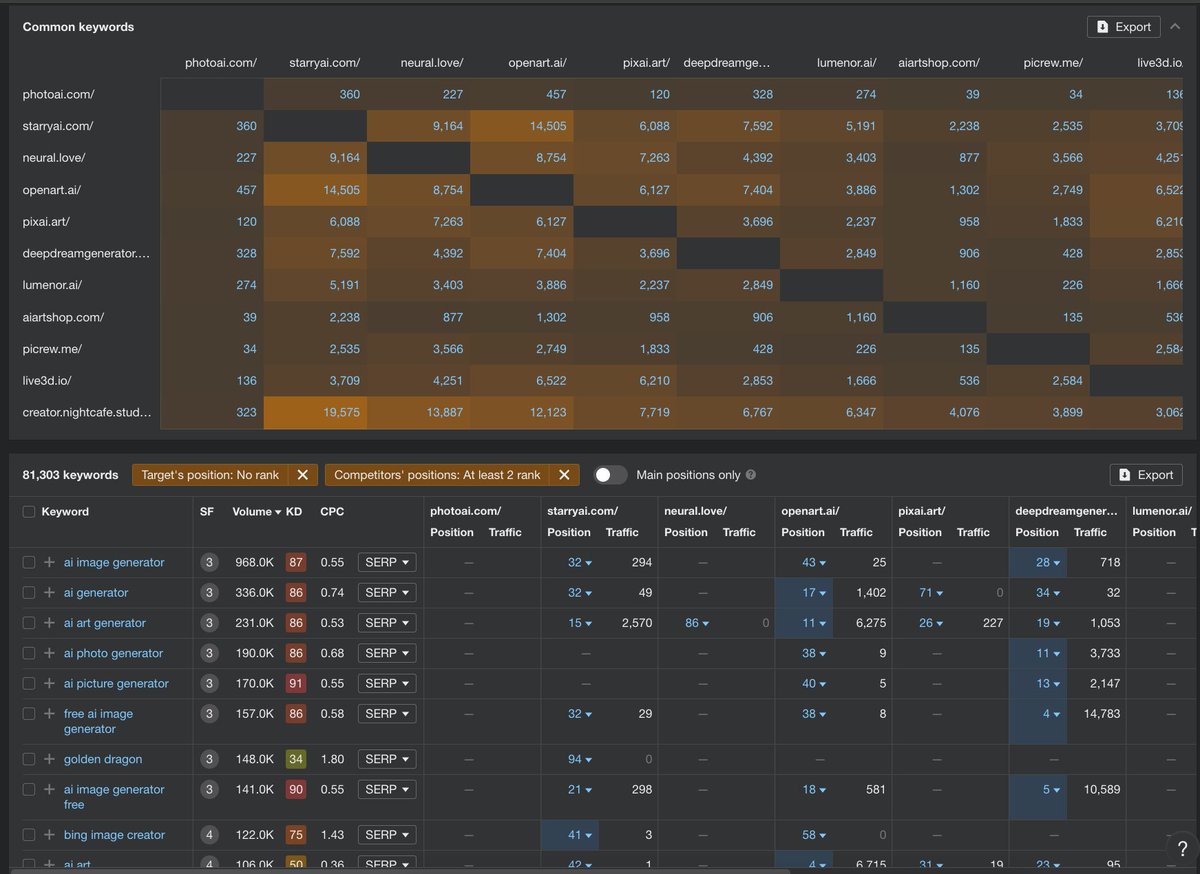Add ai photo generator via plus icon
Image resolution: width=1200 pixels, height=874 pixels.
pyautogui.click(x=49, y=653)
